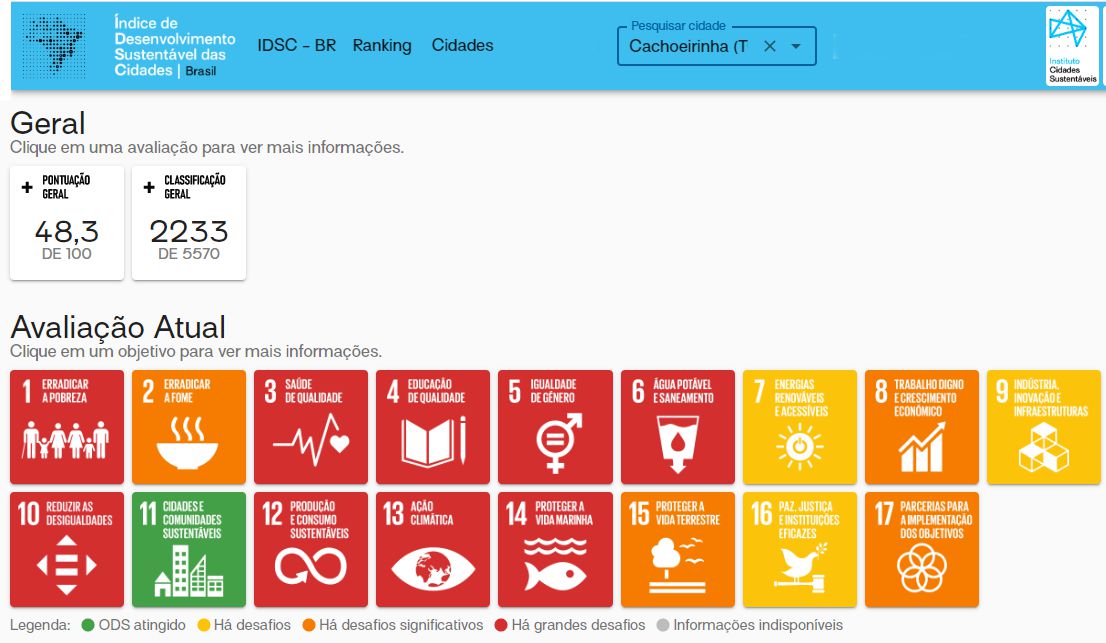Click into the Pesquisar cidade field
This screenshot has height=643, width=1106.
pyautogui.click(x=687, y=46)
